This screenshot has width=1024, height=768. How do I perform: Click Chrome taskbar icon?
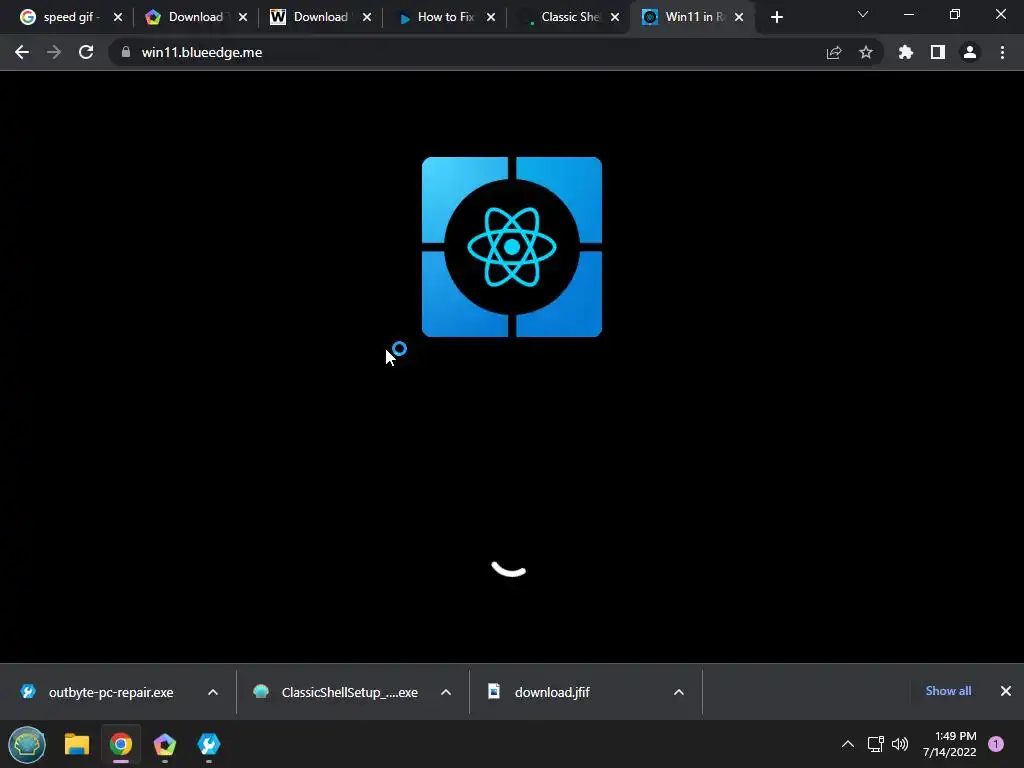coord(121,744)
